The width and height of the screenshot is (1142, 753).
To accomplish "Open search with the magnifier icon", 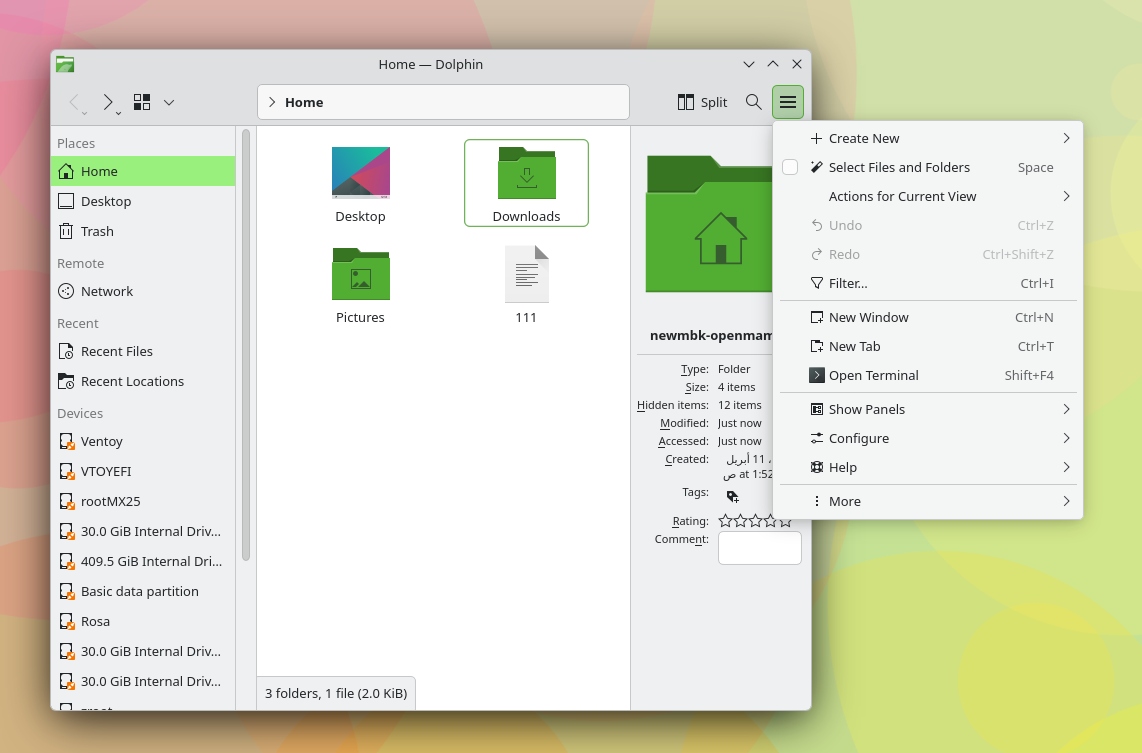I will [x=754, y=102].
